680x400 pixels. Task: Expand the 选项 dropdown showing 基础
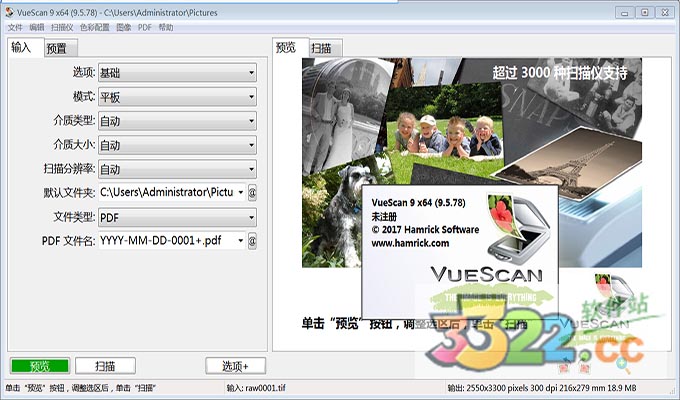click(x=177, y=72)
